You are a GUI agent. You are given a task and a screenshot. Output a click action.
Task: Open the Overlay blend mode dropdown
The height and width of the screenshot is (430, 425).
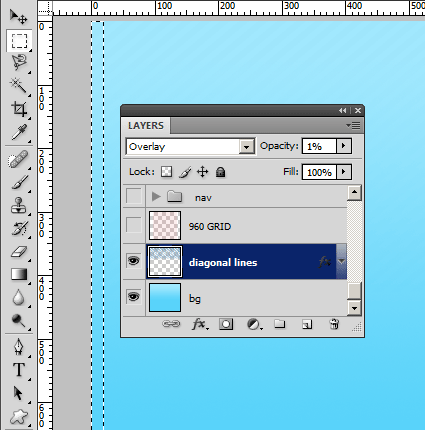click(247, 147)
